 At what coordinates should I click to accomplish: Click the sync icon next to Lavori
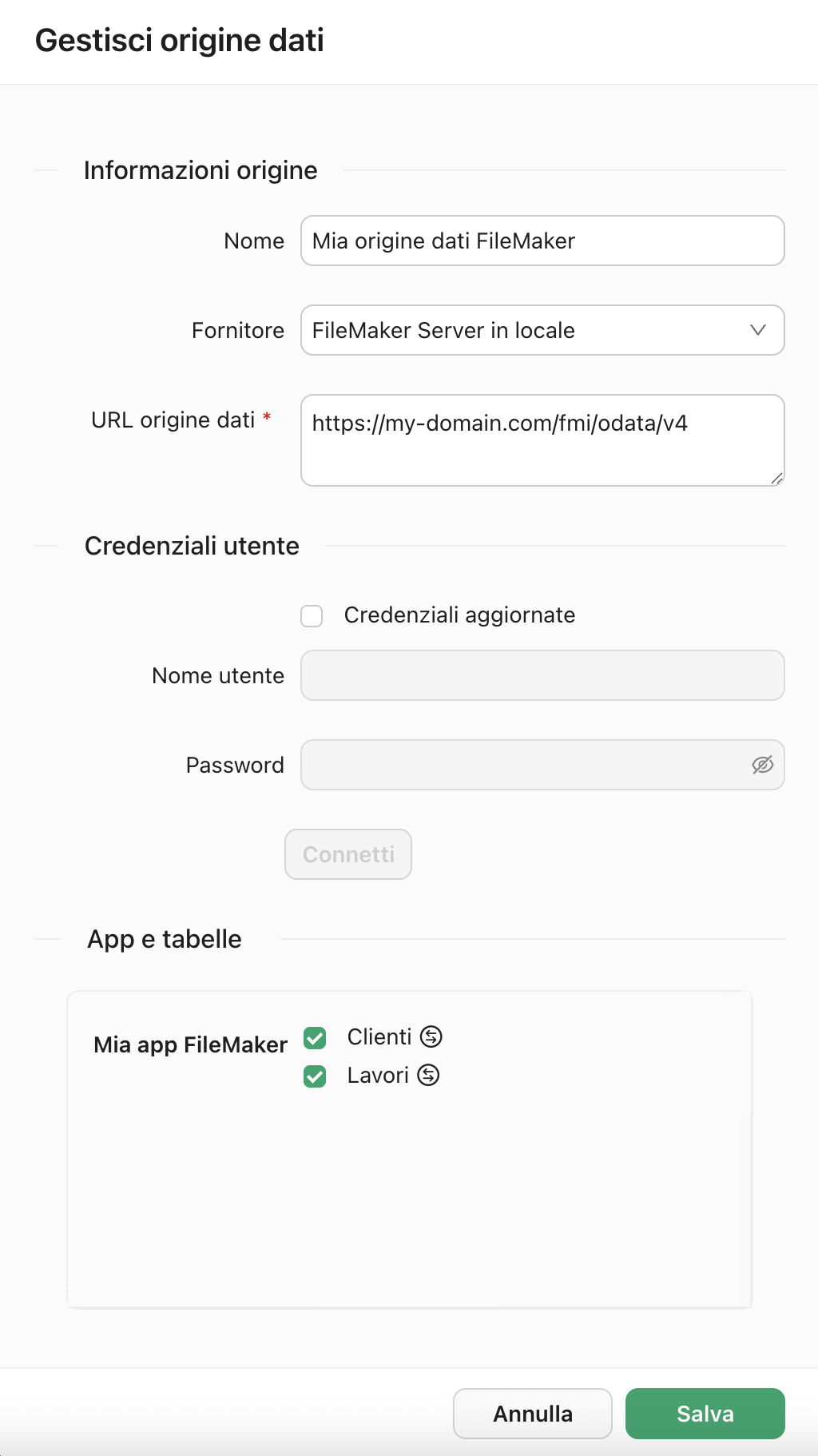[428, 1075]
